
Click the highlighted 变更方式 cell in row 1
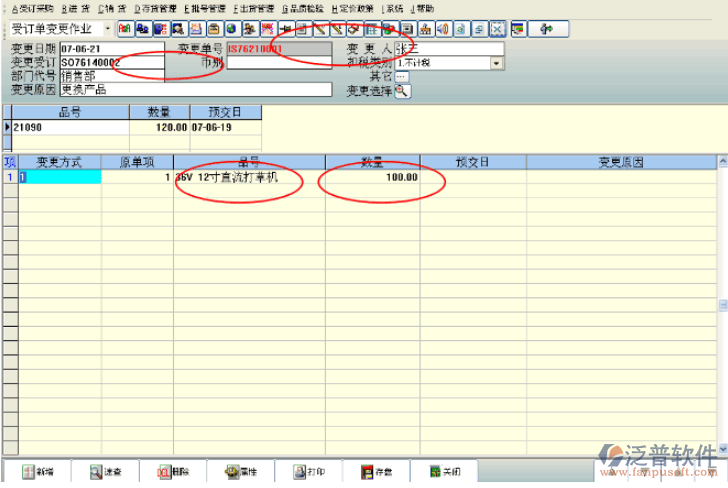pyautogui.click(x=59, y=177)
